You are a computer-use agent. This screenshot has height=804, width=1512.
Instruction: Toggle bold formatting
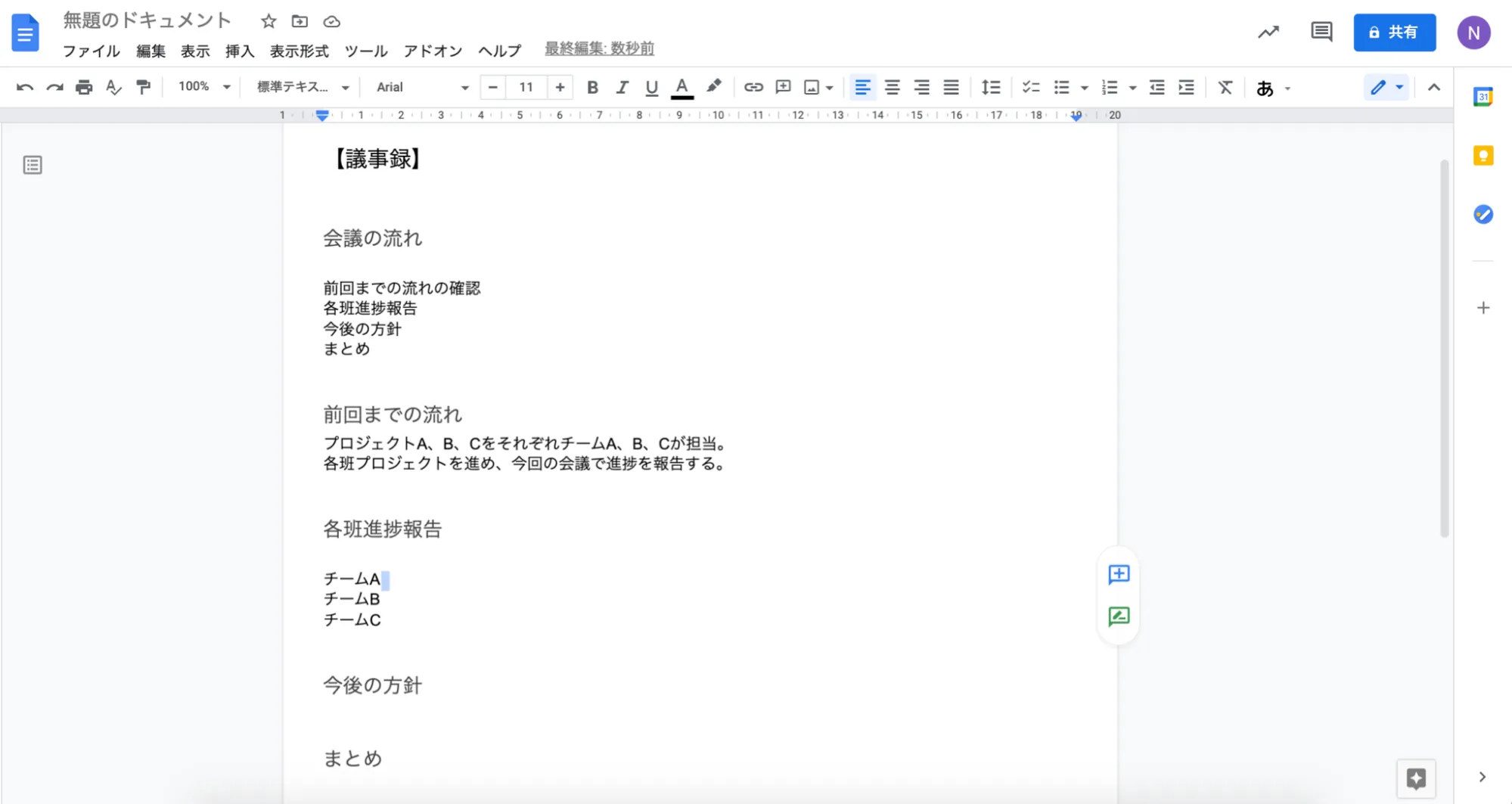pos(592,88)
